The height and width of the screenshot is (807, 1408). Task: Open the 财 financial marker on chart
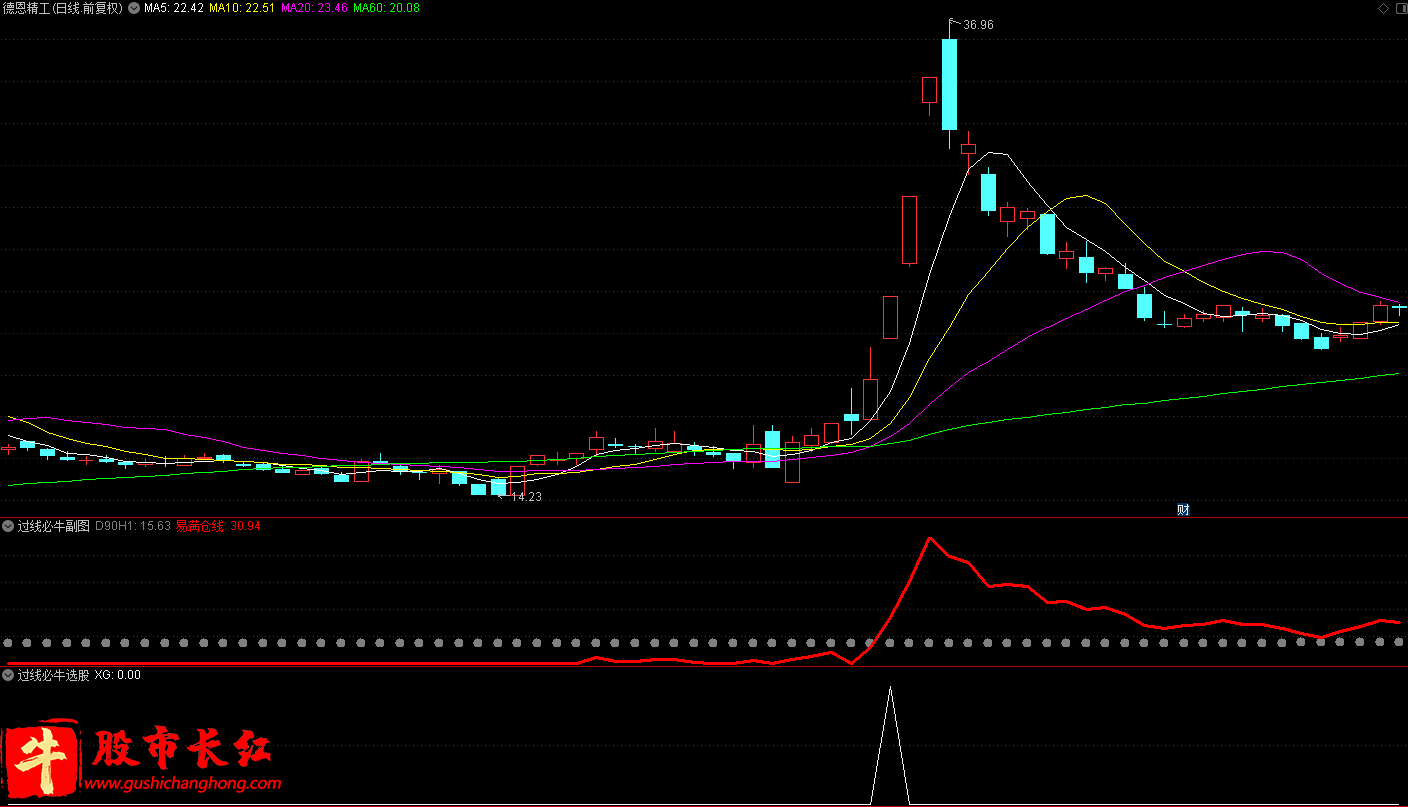click(x=1183, y=509)
